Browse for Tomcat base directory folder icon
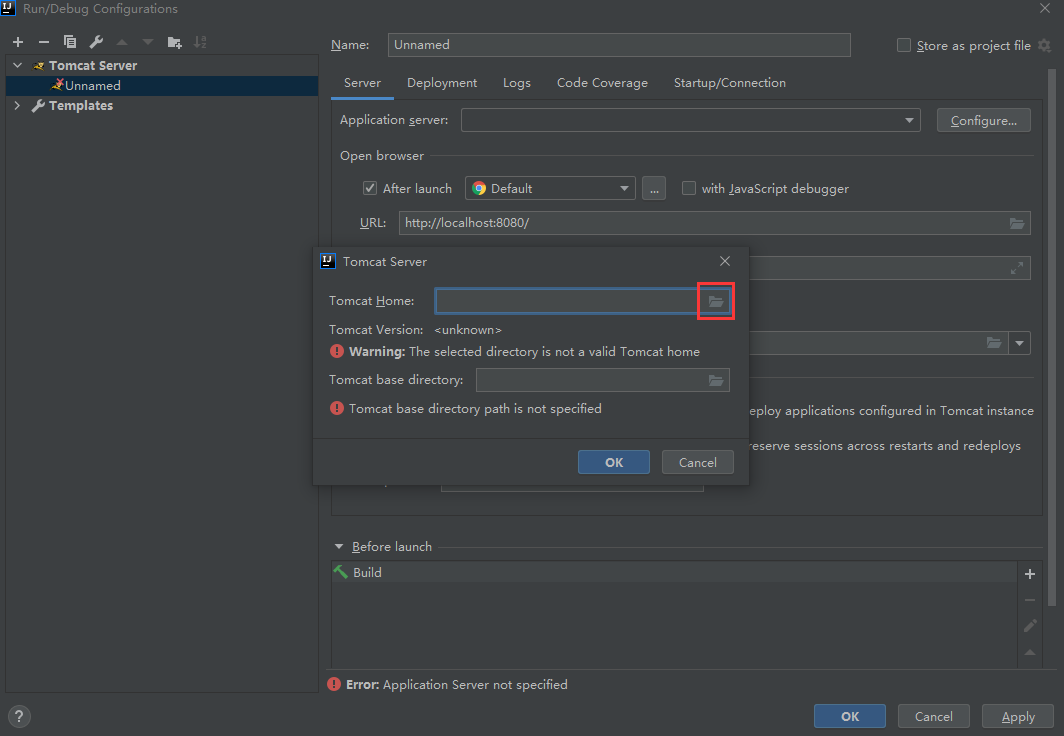This screenshot has height=736, width=1064. tap(716, 381)
